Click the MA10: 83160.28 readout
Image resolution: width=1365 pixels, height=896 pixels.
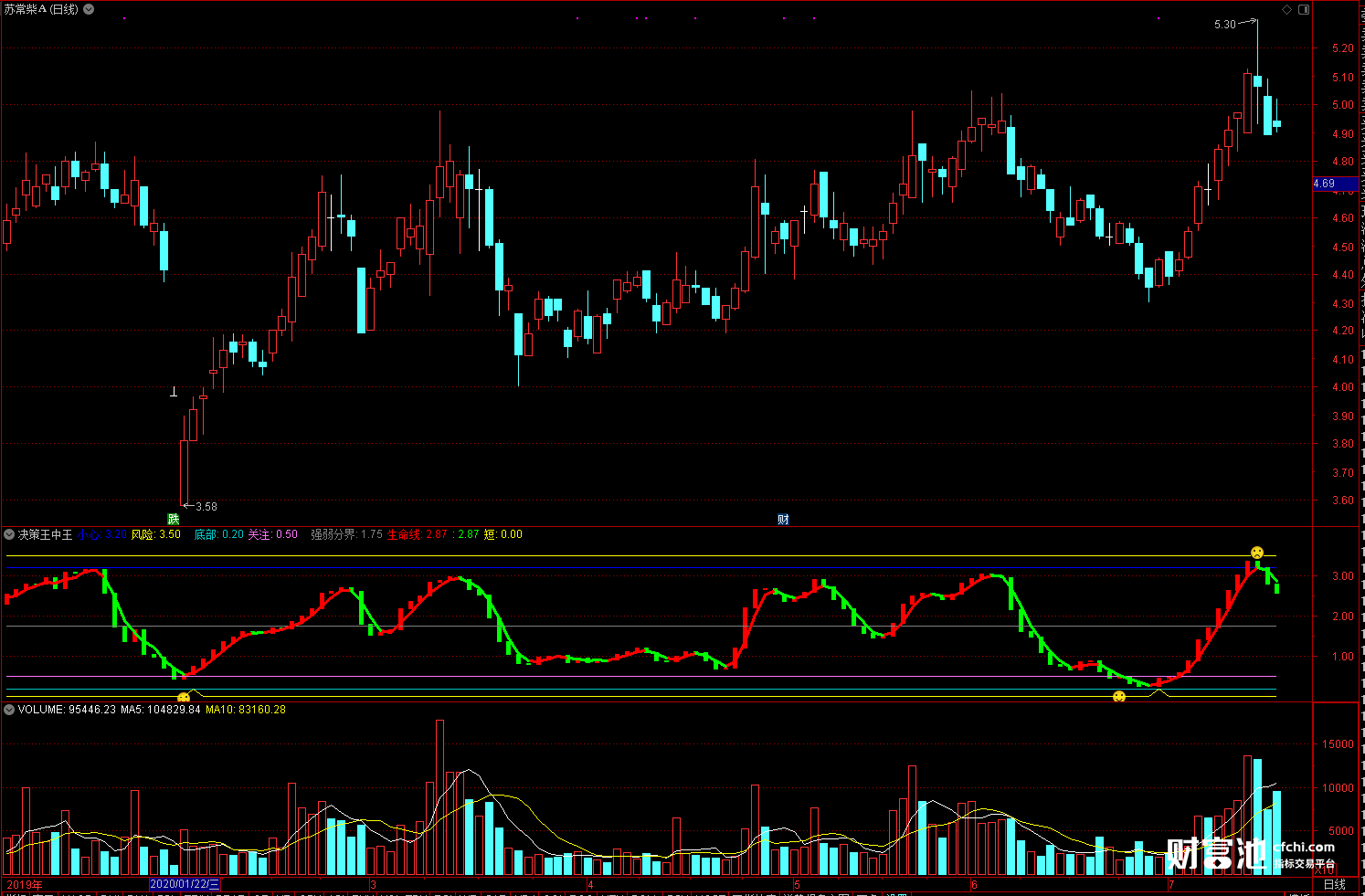[246, 709]
